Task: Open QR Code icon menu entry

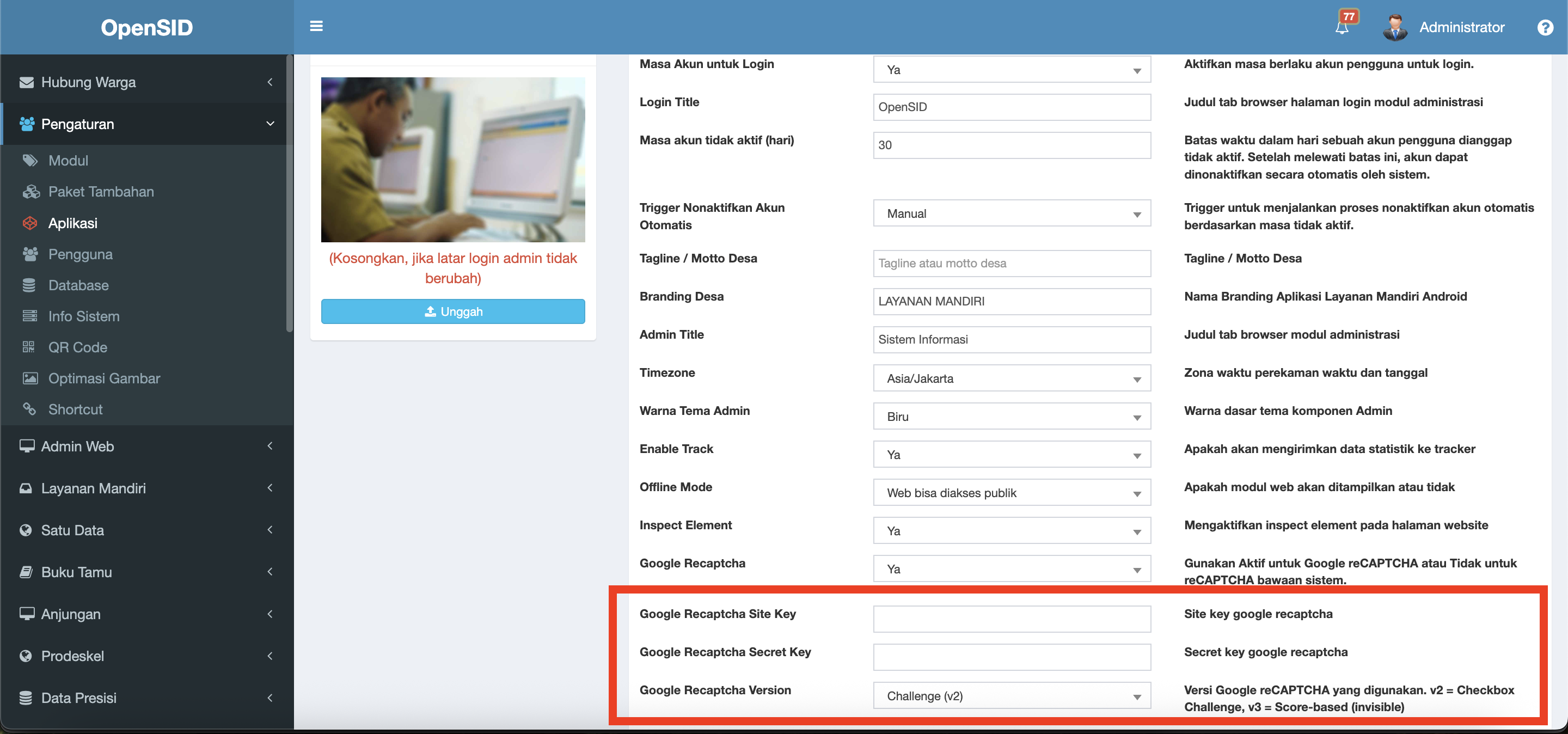Action: pyautogui.click(x=29, y=347)
